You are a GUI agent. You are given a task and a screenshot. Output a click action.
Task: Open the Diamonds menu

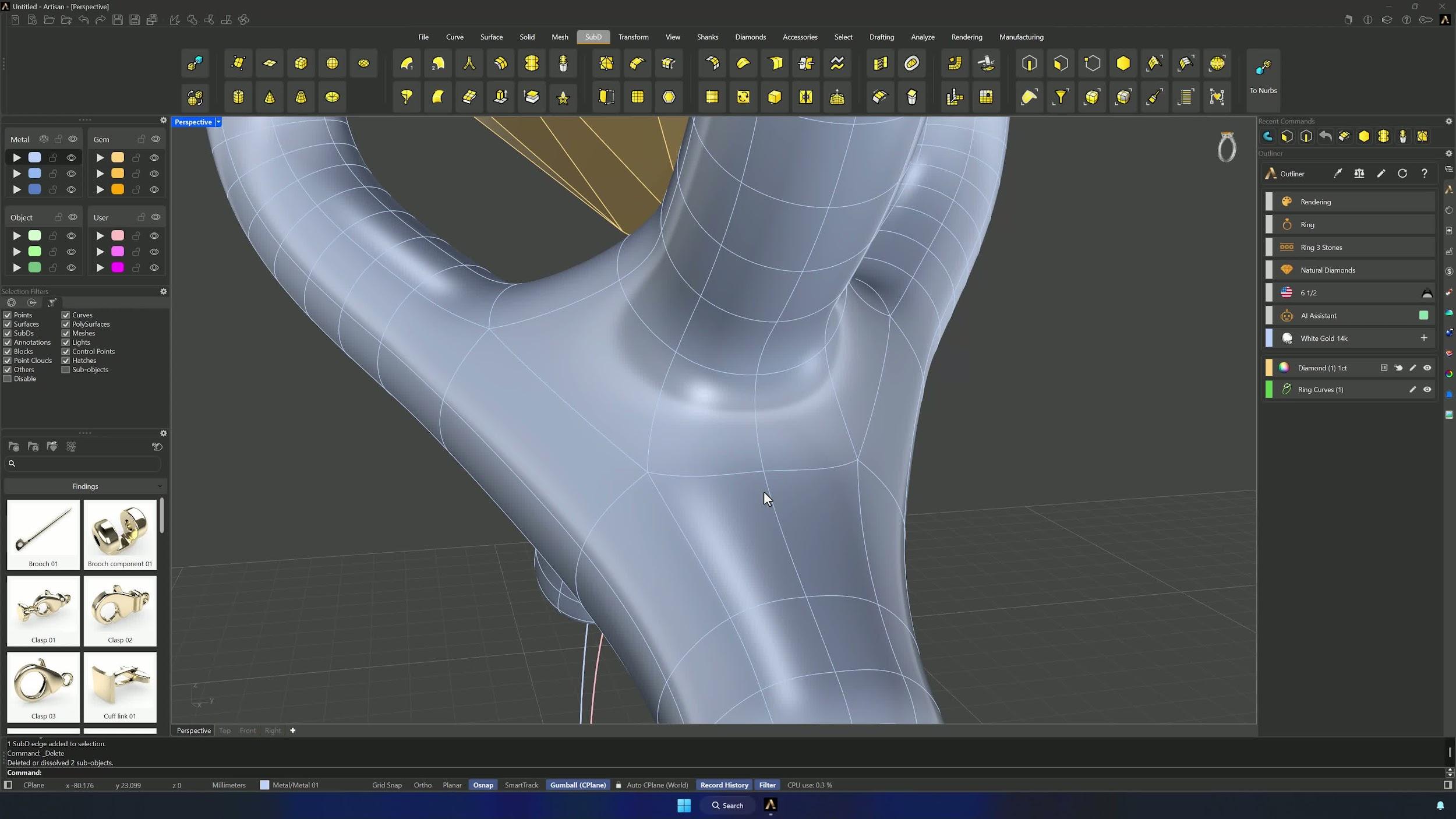[x=750, y=37]
